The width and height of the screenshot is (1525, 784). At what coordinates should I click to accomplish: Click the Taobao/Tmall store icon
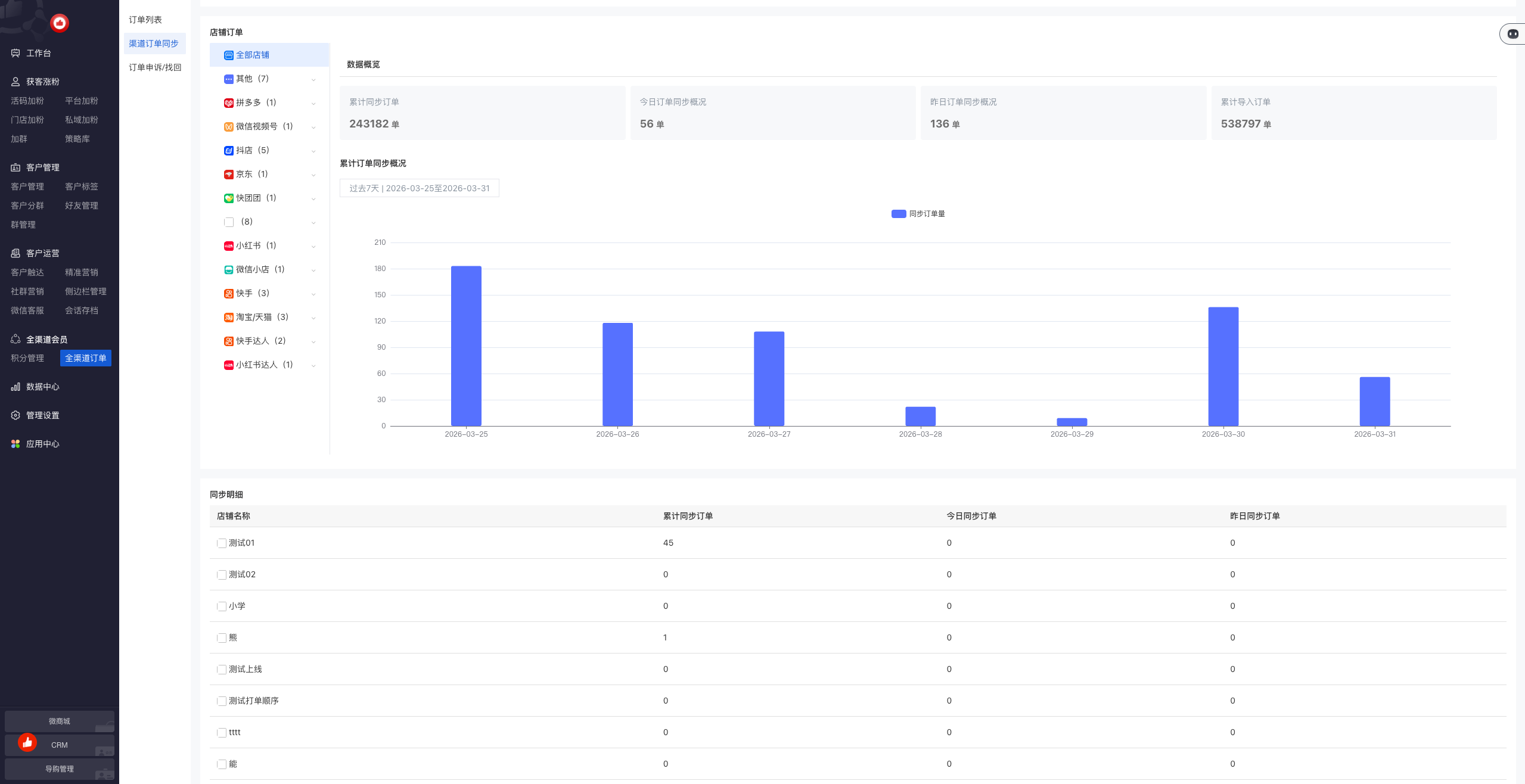(x=228, y=318)
